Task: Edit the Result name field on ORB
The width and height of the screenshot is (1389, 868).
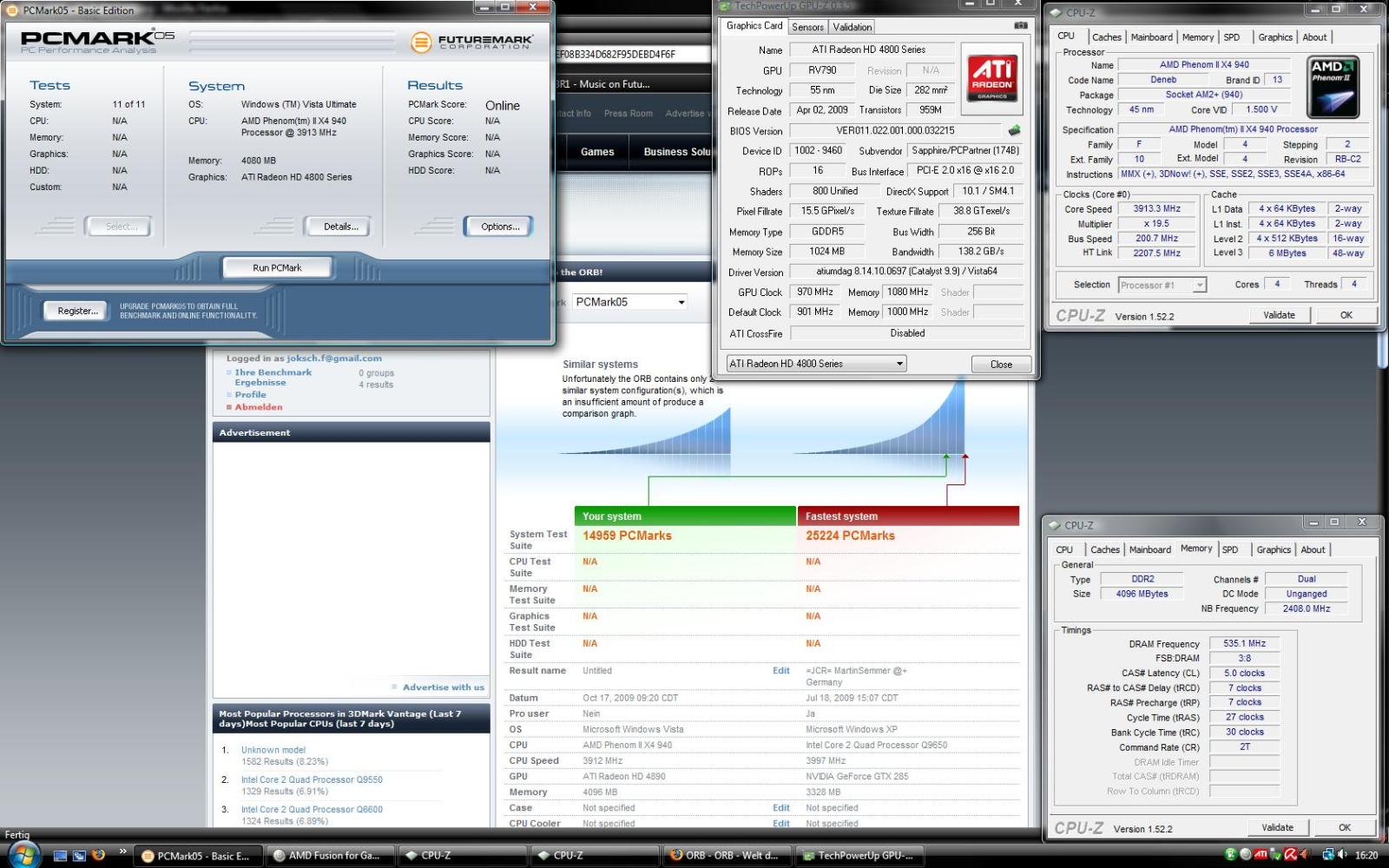Action: (x=780, y=671)
